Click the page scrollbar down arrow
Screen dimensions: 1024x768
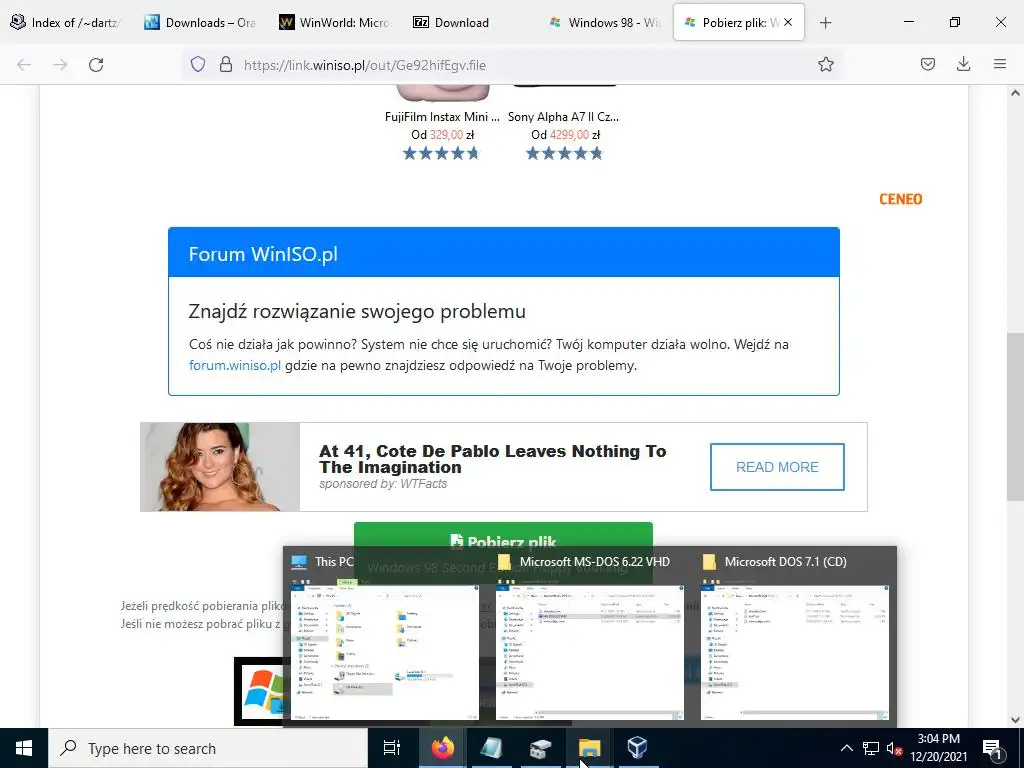click(1015, 720)
